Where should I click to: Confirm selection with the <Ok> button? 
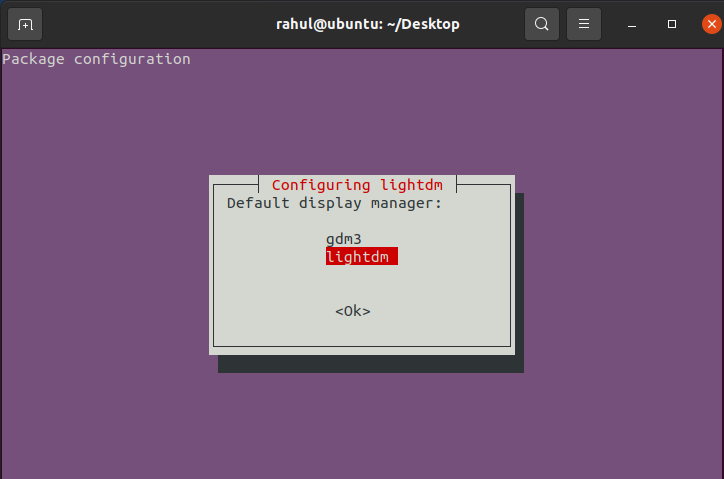pos(353,311)
